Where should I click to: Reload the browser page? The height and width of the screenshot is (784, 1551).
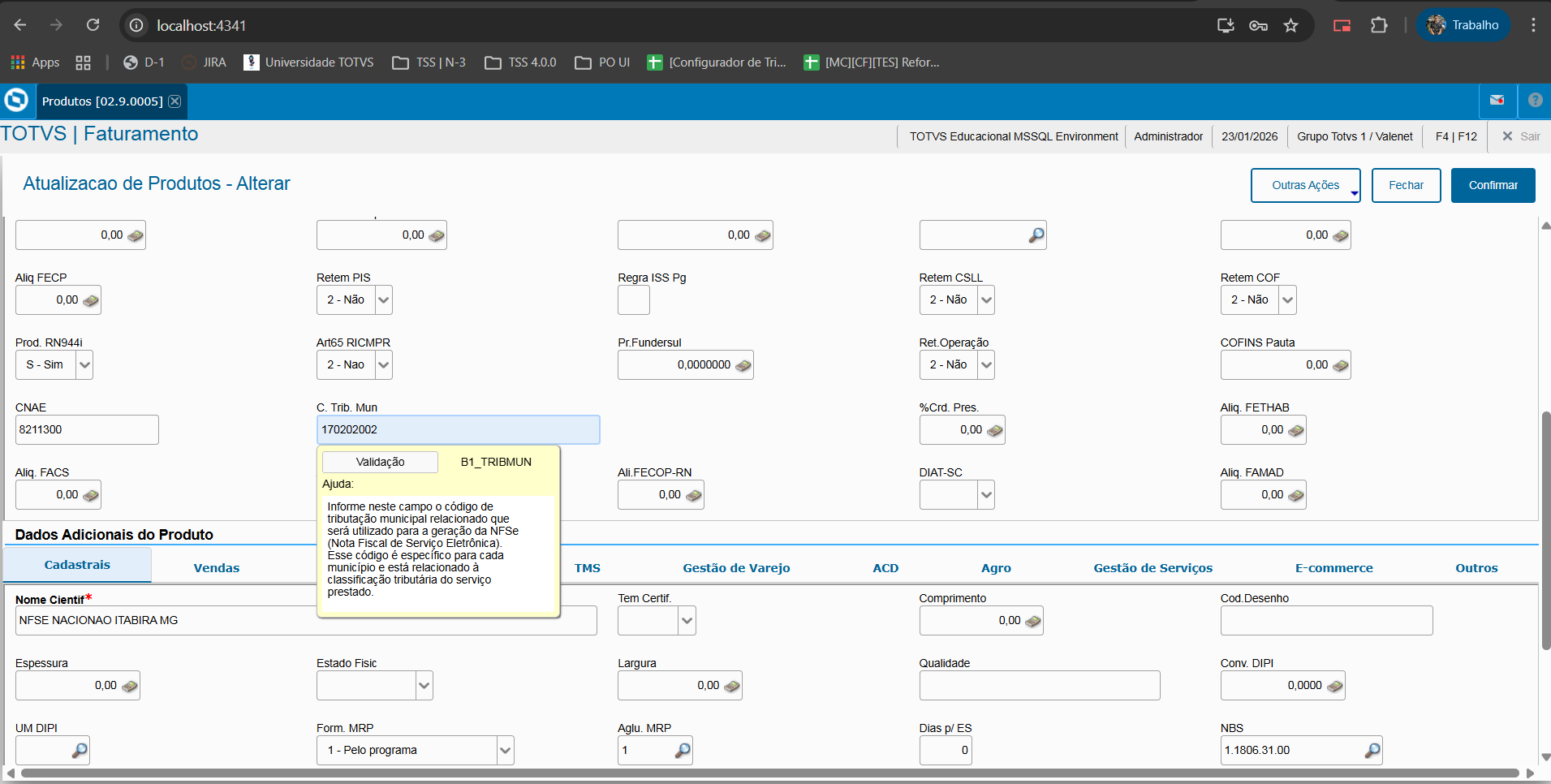tap(93, 25)
